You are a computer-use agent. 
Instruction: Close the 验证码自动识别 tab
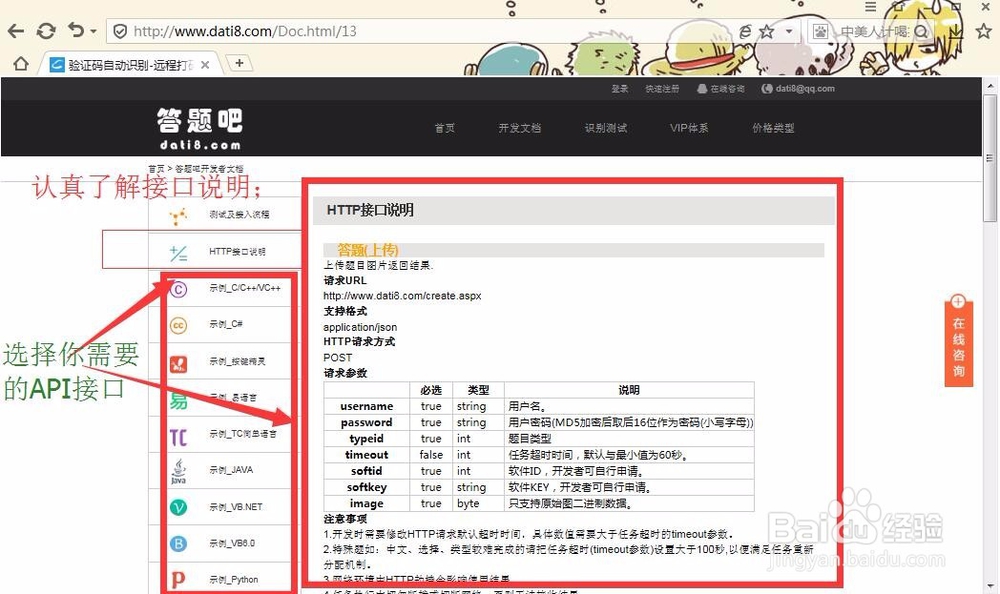(205, 64)
